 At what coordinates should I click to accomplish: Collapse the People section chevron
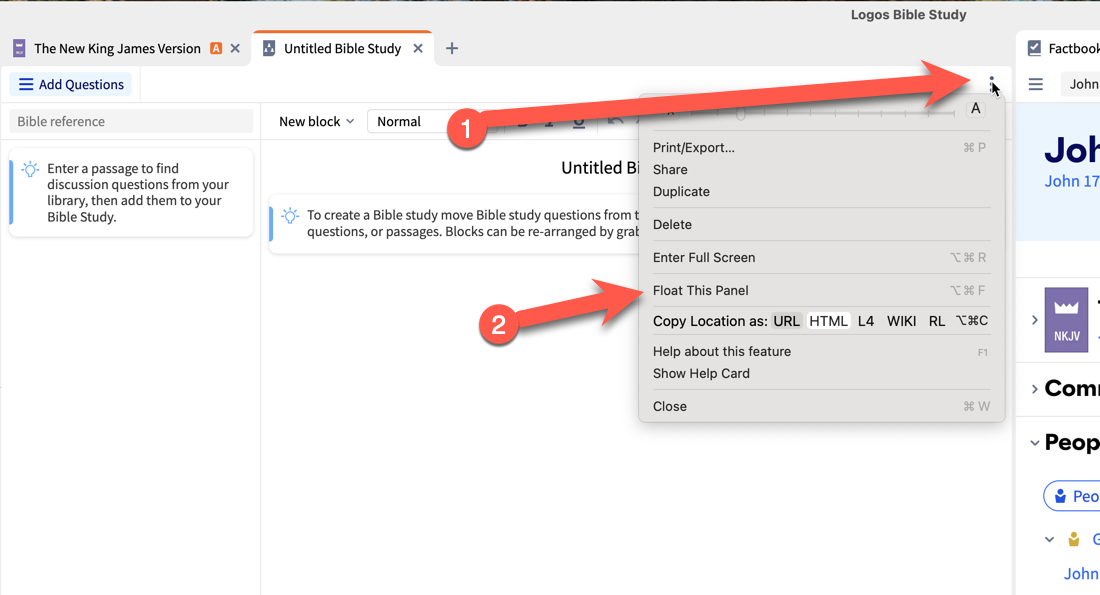(x=1034, y=443)
